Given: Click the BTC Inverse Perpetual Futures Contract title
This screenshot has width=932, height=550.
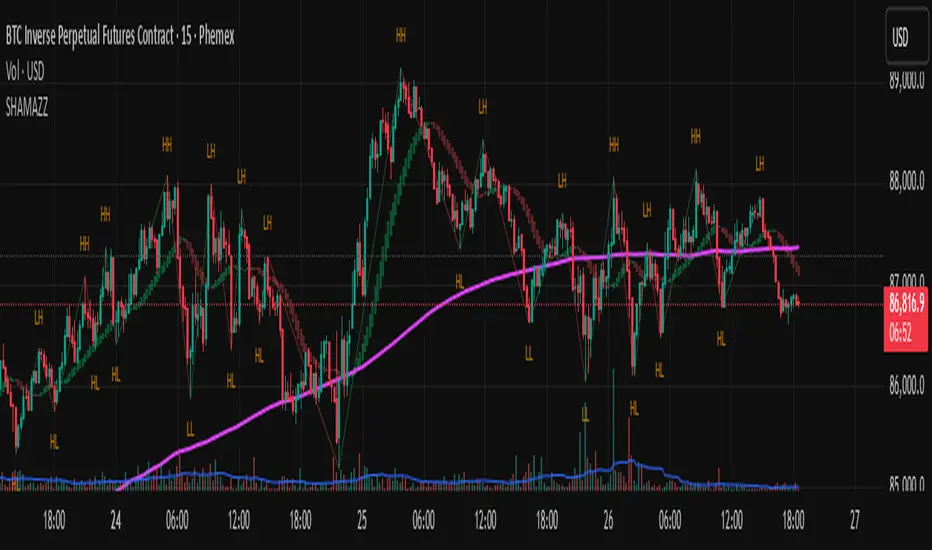Looking at the screenshot, I should 120,36.
